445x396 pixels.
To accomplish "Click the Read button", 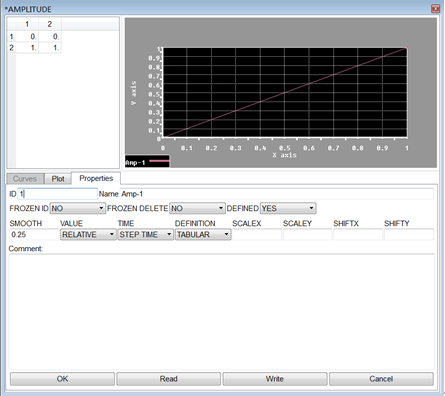I will click(x=168, y=379).
